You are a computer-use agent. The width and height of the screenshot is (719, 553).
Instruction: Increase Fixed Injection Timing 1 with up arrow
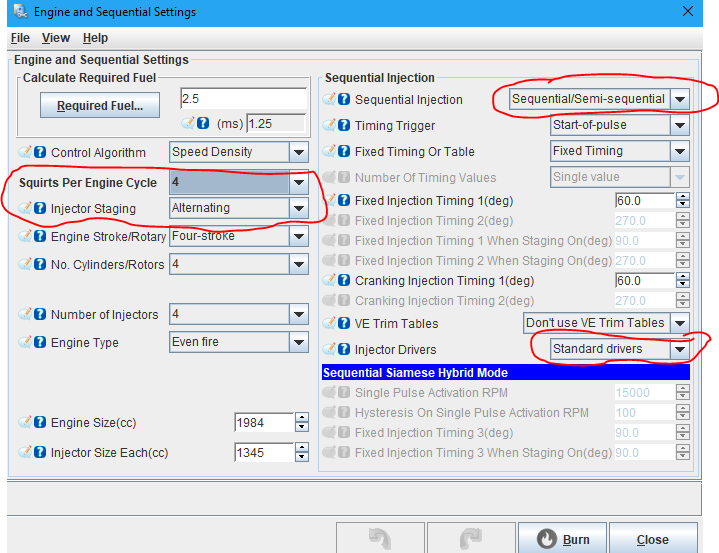pyautogui.click(x=683, y=196)
